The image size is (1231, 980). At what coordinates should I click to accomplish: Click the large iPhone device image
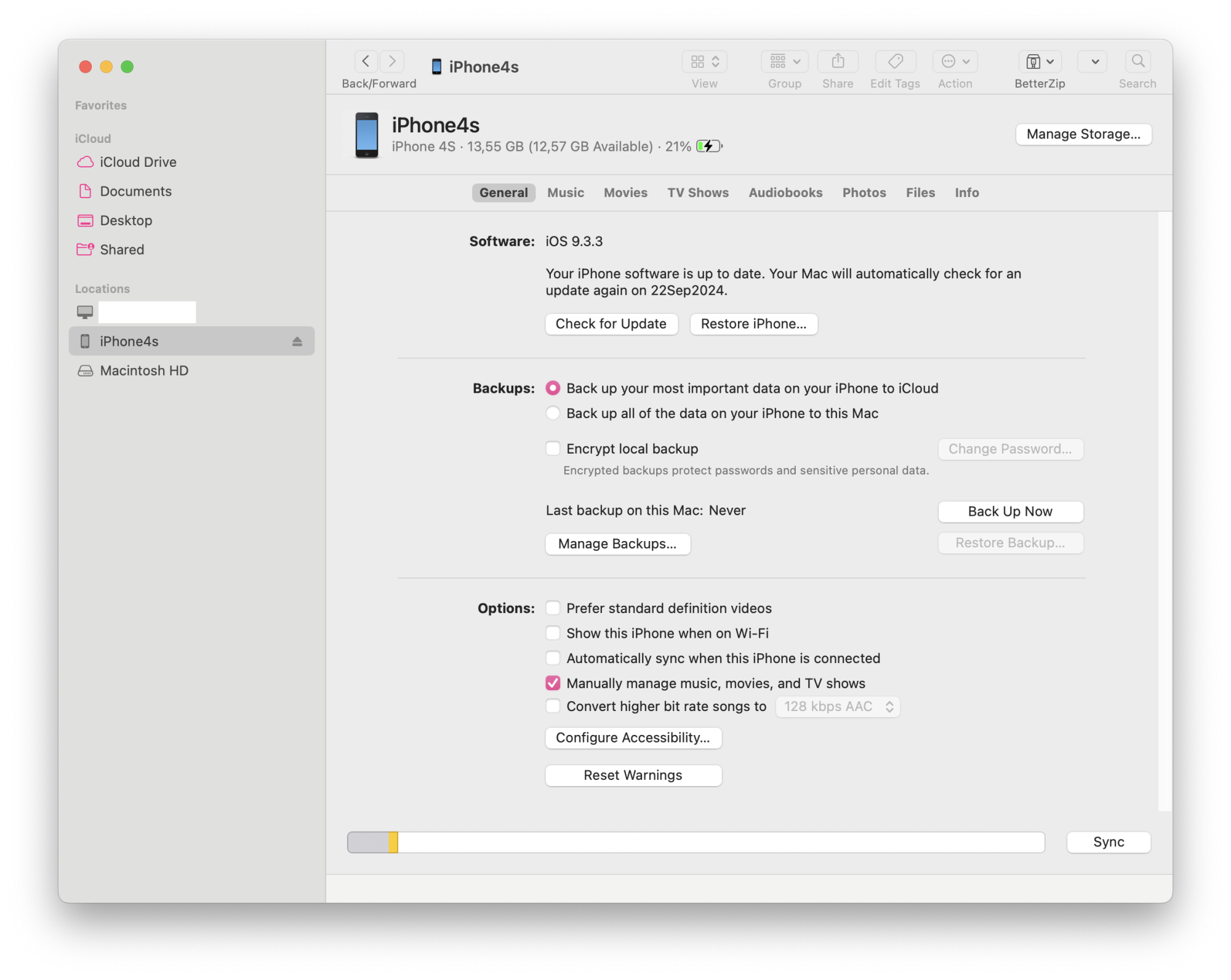[367, 135]
